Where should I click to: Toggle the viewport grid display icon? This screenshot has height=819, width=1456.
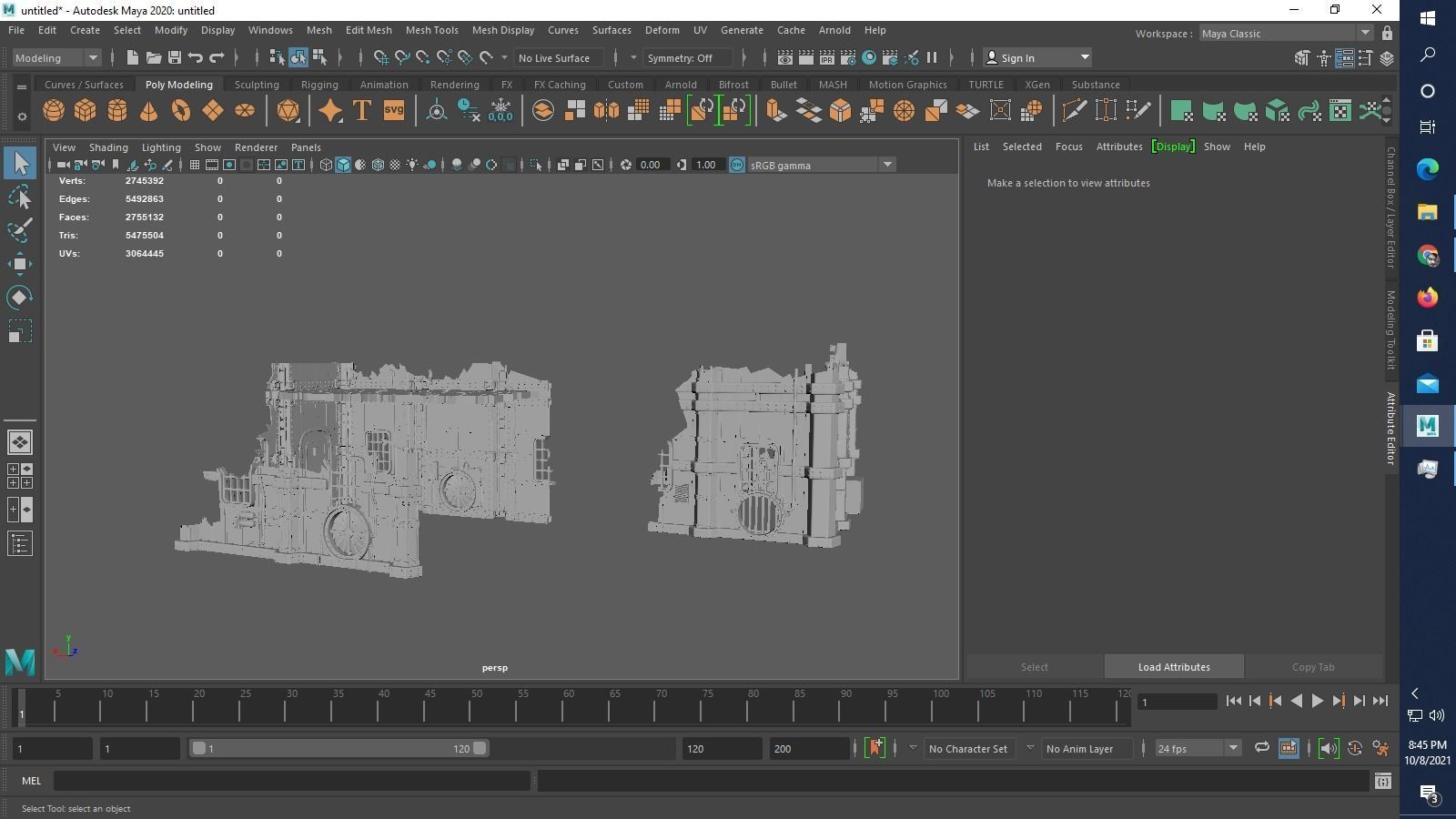(194, 165)
